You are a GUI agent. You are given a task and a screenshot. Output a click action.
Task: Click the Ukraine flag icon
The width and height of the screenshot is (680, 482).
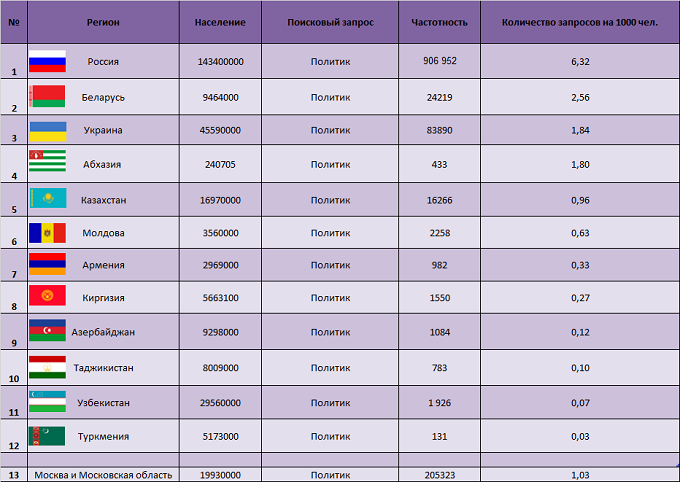point(48,132)
